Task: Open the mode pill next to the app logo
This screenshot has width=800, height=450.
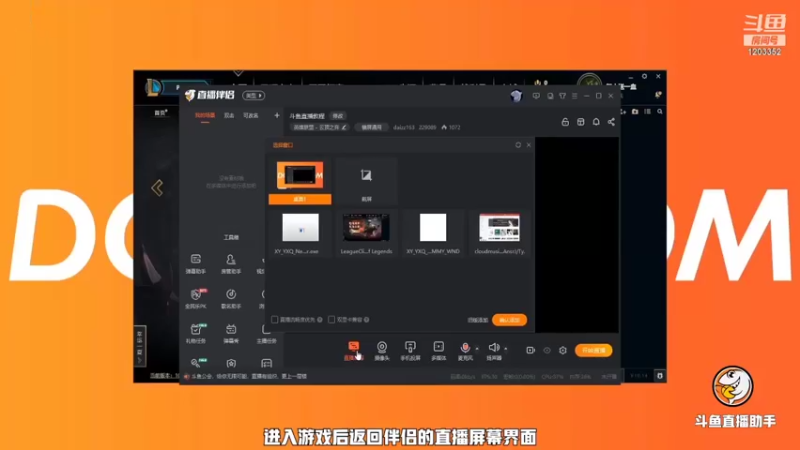Action: (x=254, y=95)
